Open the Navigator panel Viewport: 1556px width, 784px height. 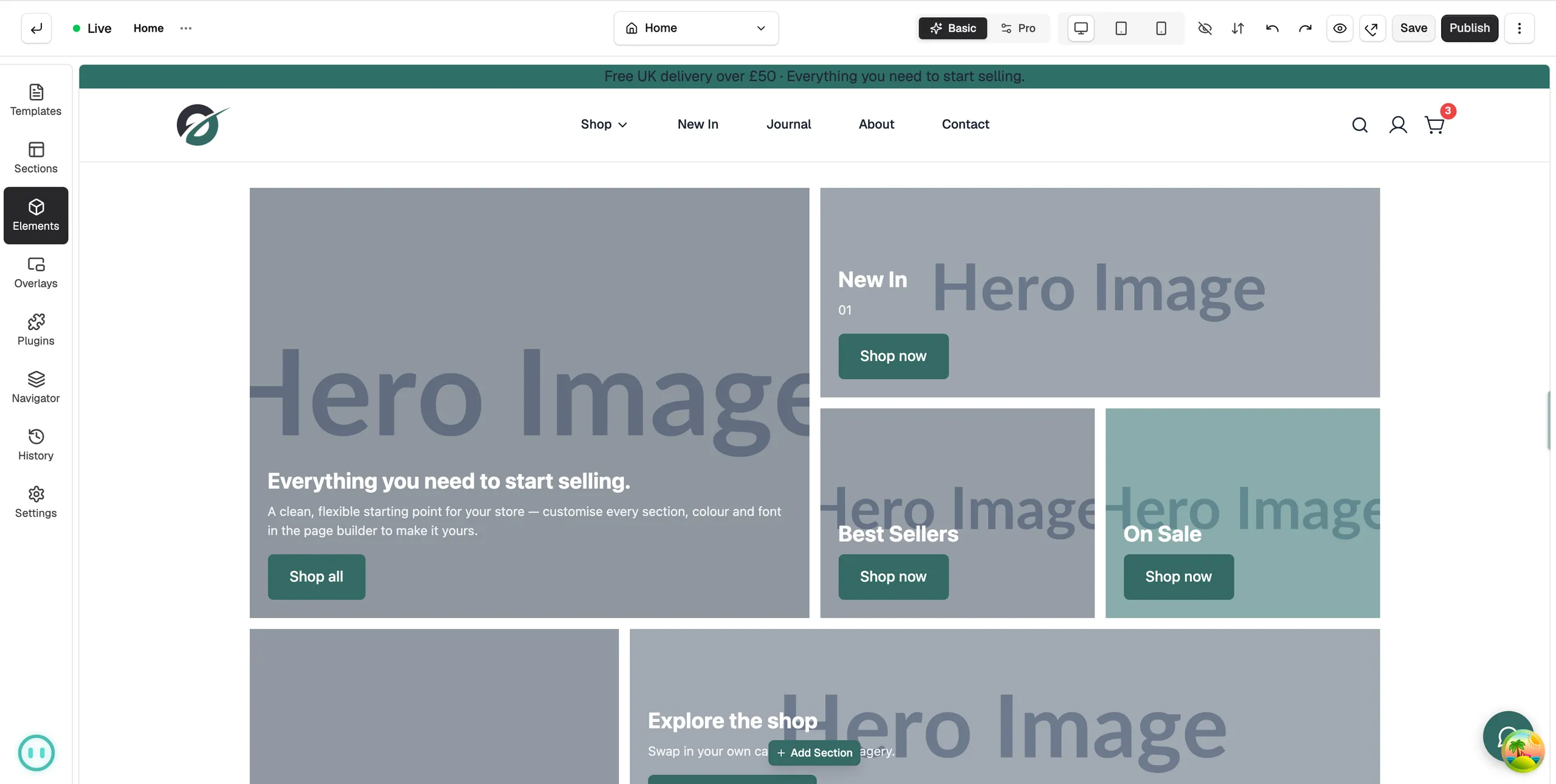click(x=36, y=388)
